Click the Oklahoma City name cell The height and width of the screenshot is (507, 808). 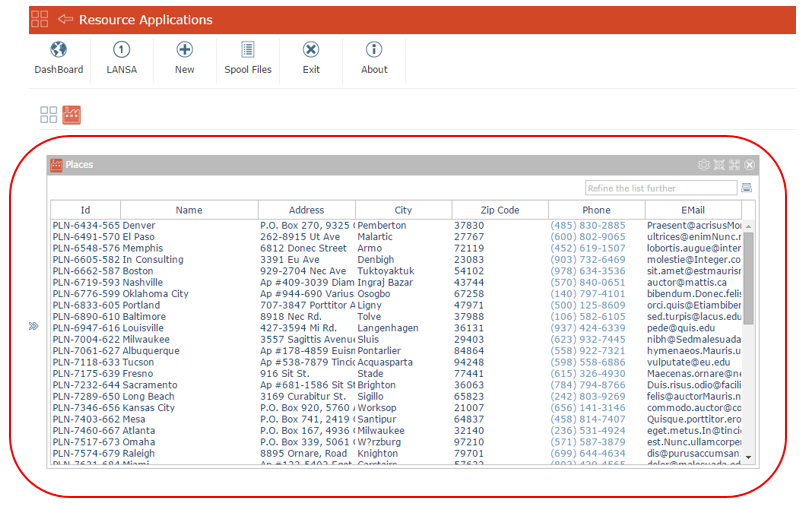[156, 293]
